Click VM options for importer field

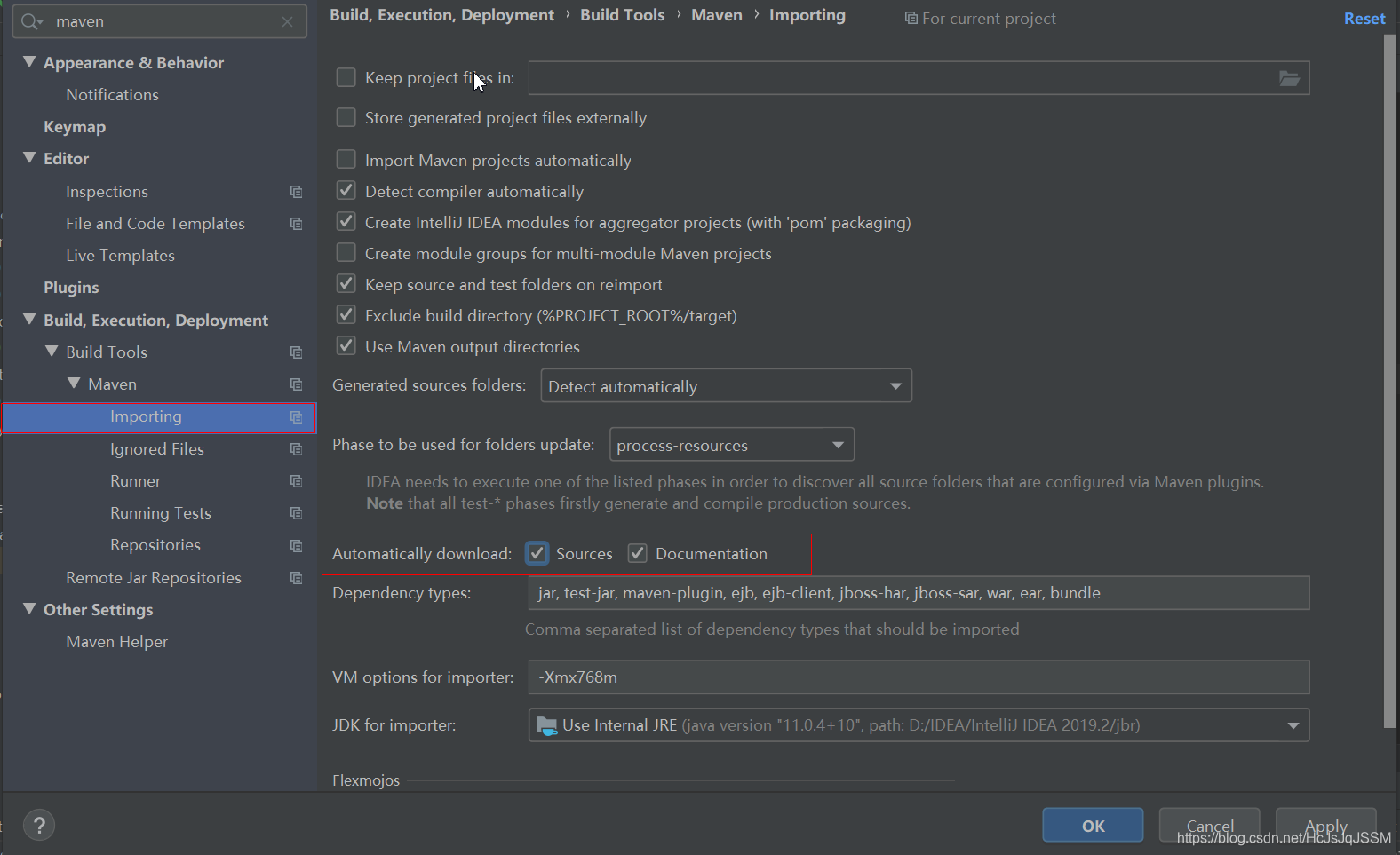click(919, 677)
